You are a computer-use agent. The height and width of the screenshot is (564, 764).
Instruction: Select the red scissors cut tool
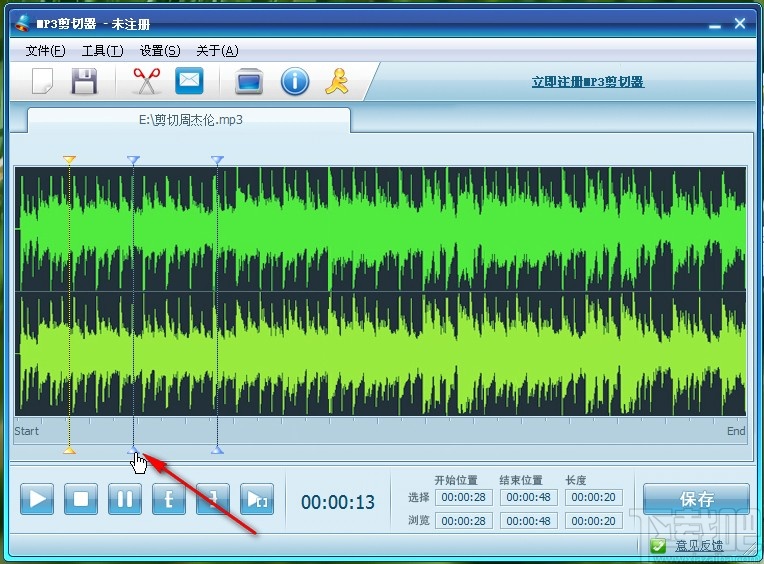(x=147, y=81)
